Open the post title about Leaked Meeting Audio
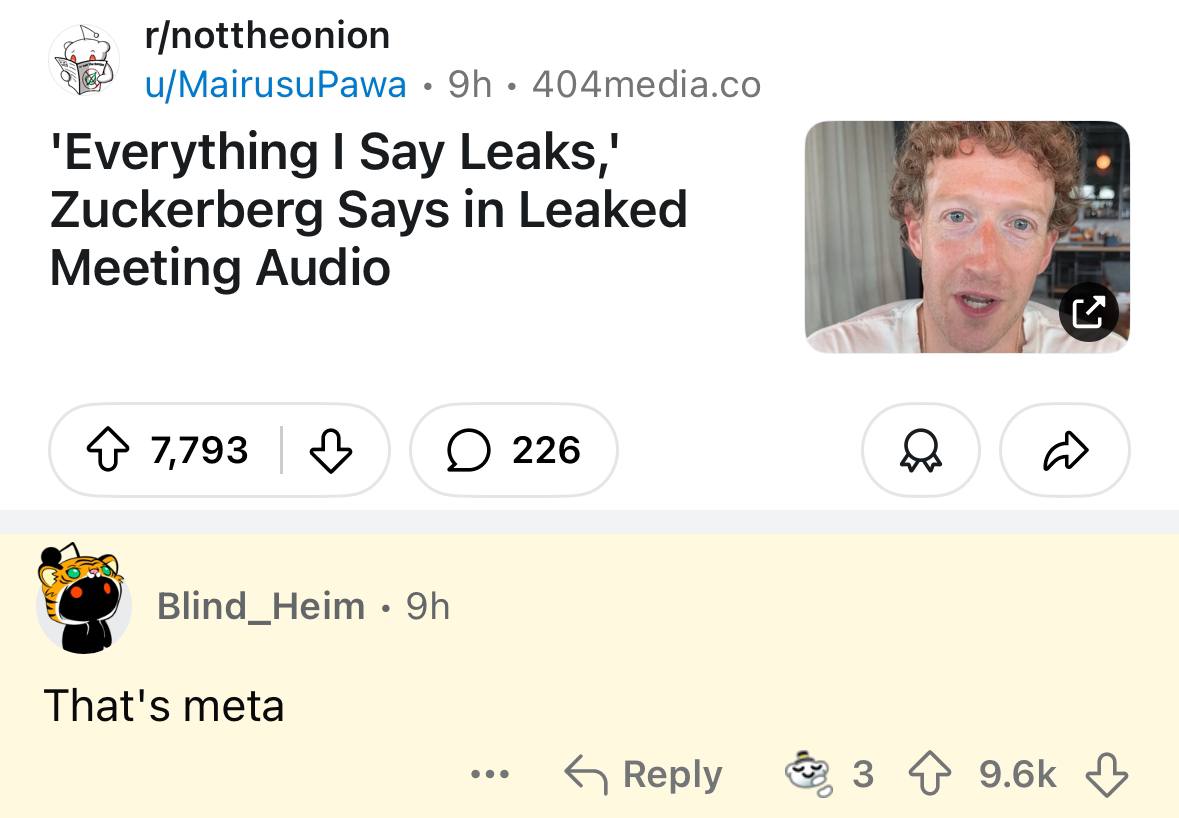Screen dimensions: 1179x818 click(368, 210)
